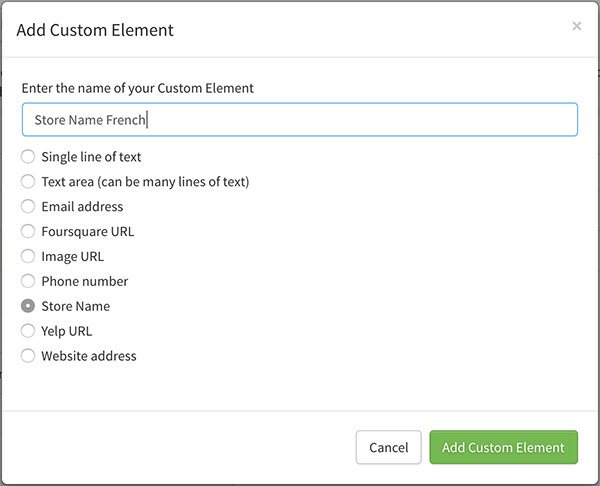Click the Cancel button
The width and height of the screenshot is (600, 486).
388,447
